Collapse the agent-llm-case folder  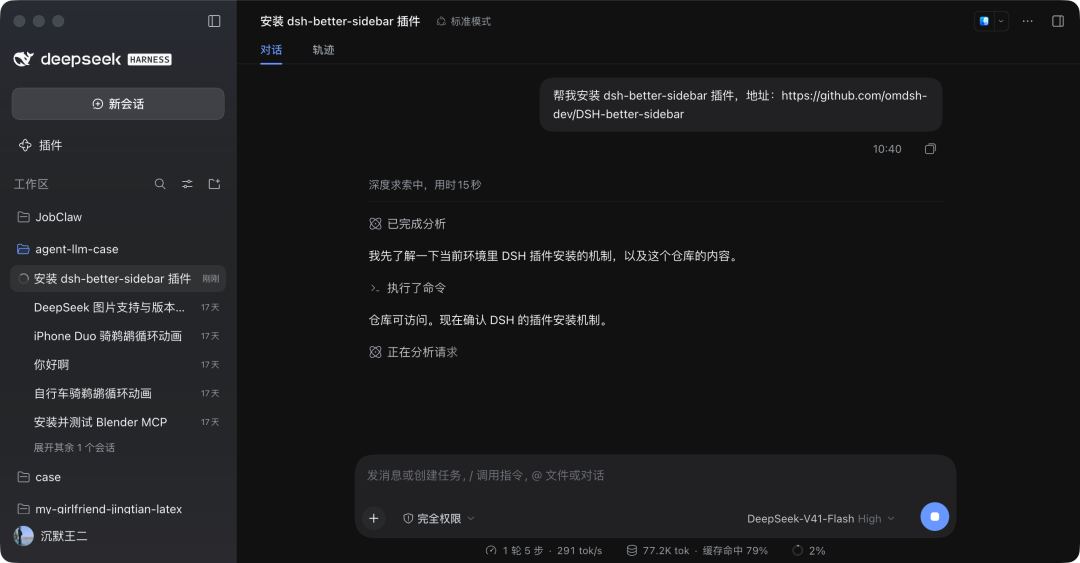pos(118,249)
